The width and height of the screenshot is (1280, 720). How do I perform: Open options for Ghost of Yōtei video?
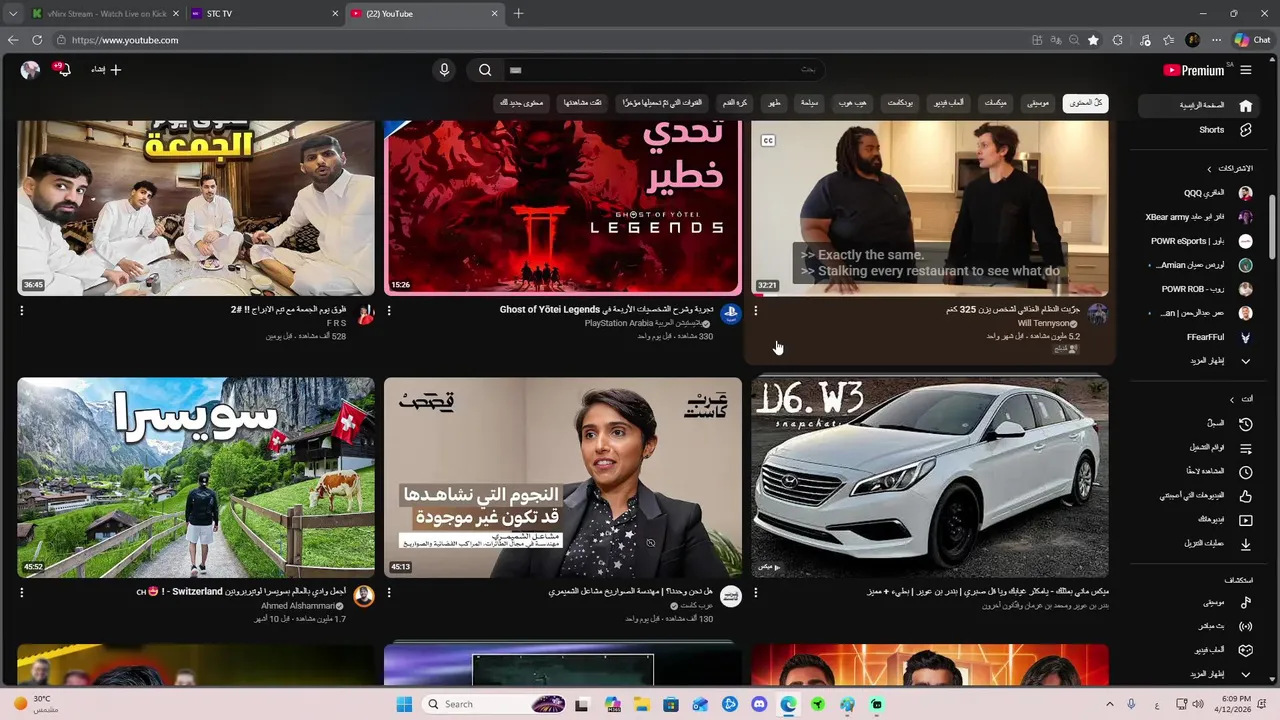click(389, 311)
